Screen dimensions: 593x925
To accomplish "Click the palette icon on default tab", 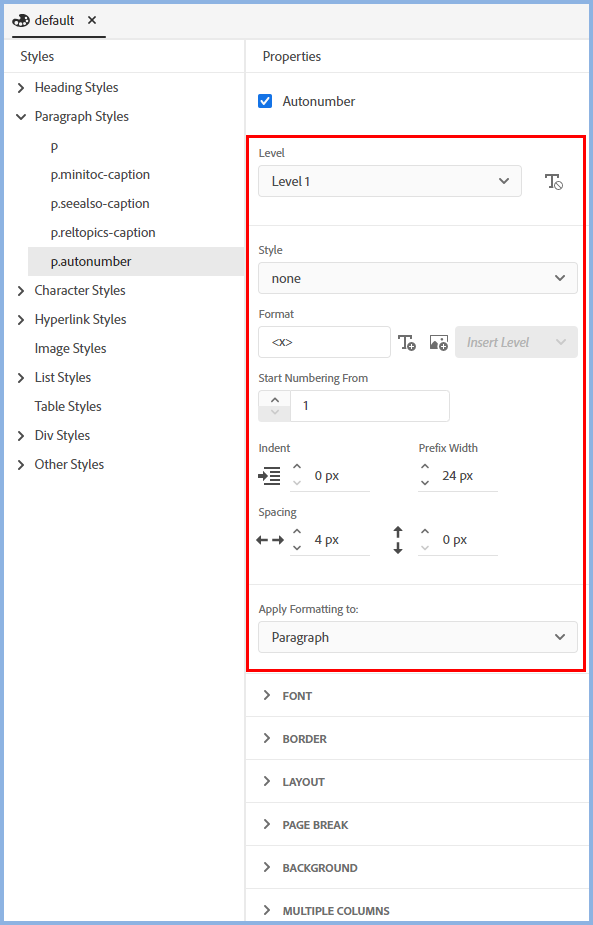I will click(x=21, y=21).
